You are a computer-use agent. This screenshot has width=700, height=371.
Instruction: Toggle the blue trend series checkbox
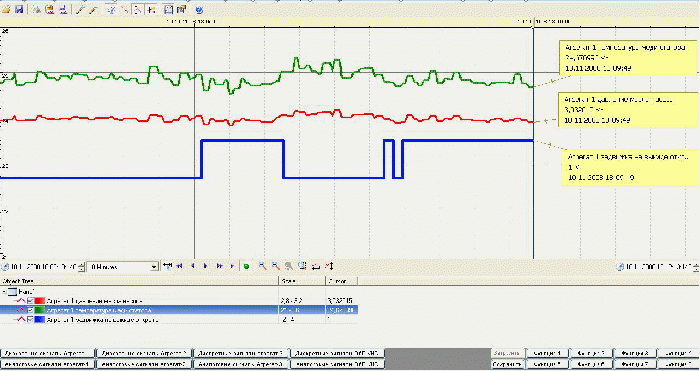pyautogui.click(x=30, y=320)
